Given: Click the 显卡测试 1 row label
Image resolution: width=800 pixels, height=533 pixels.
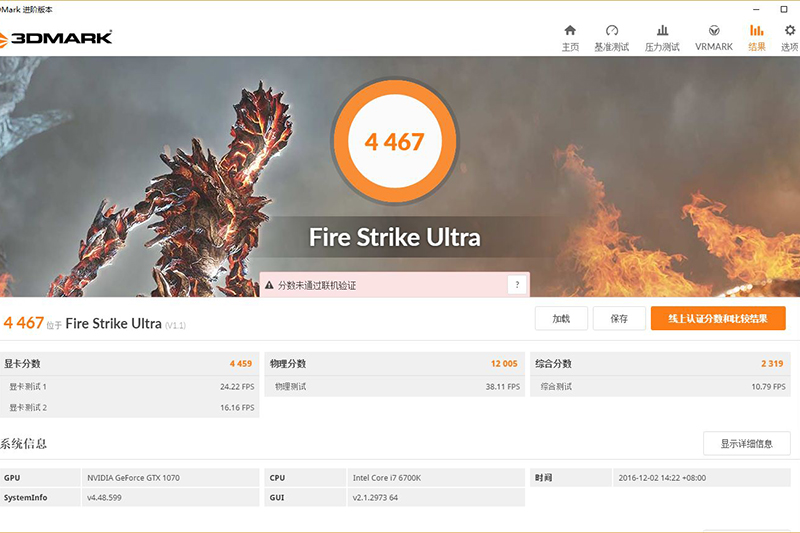Looking at the screenshot, I should [x=28, y=387].
